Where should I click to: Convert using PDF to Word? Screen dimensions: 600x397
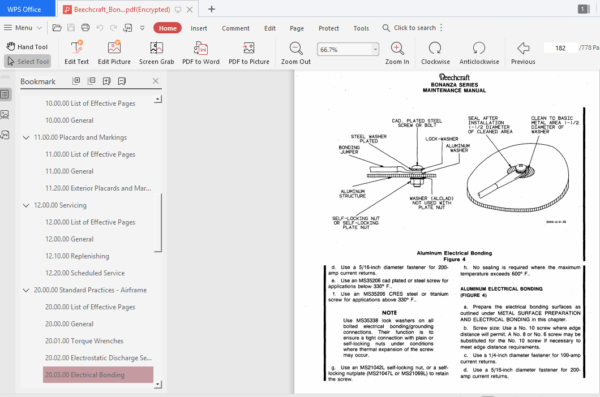point(201,53)
